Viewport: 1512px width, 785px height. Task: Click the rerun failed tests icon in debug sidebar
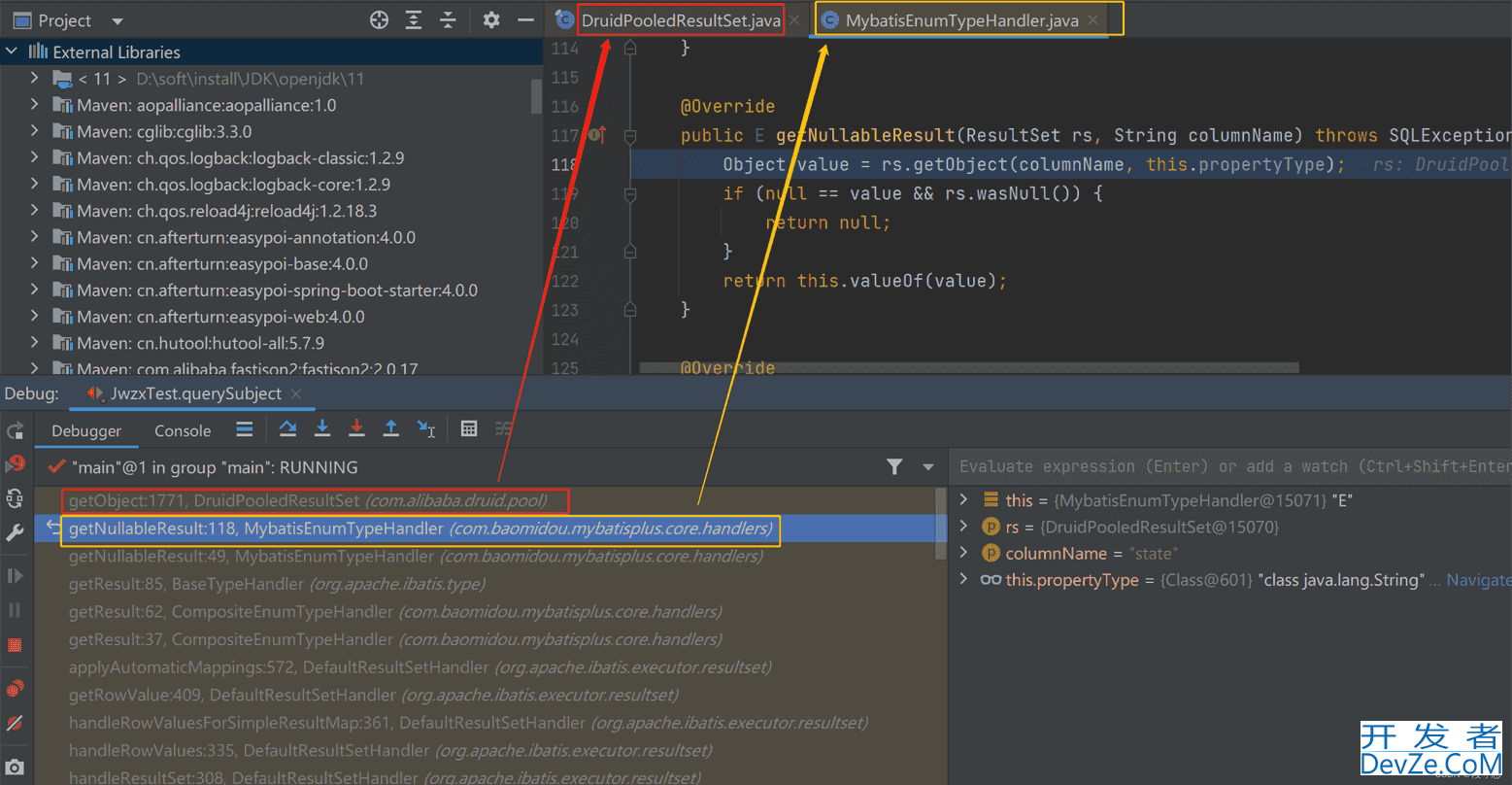[x=15, y=463]
